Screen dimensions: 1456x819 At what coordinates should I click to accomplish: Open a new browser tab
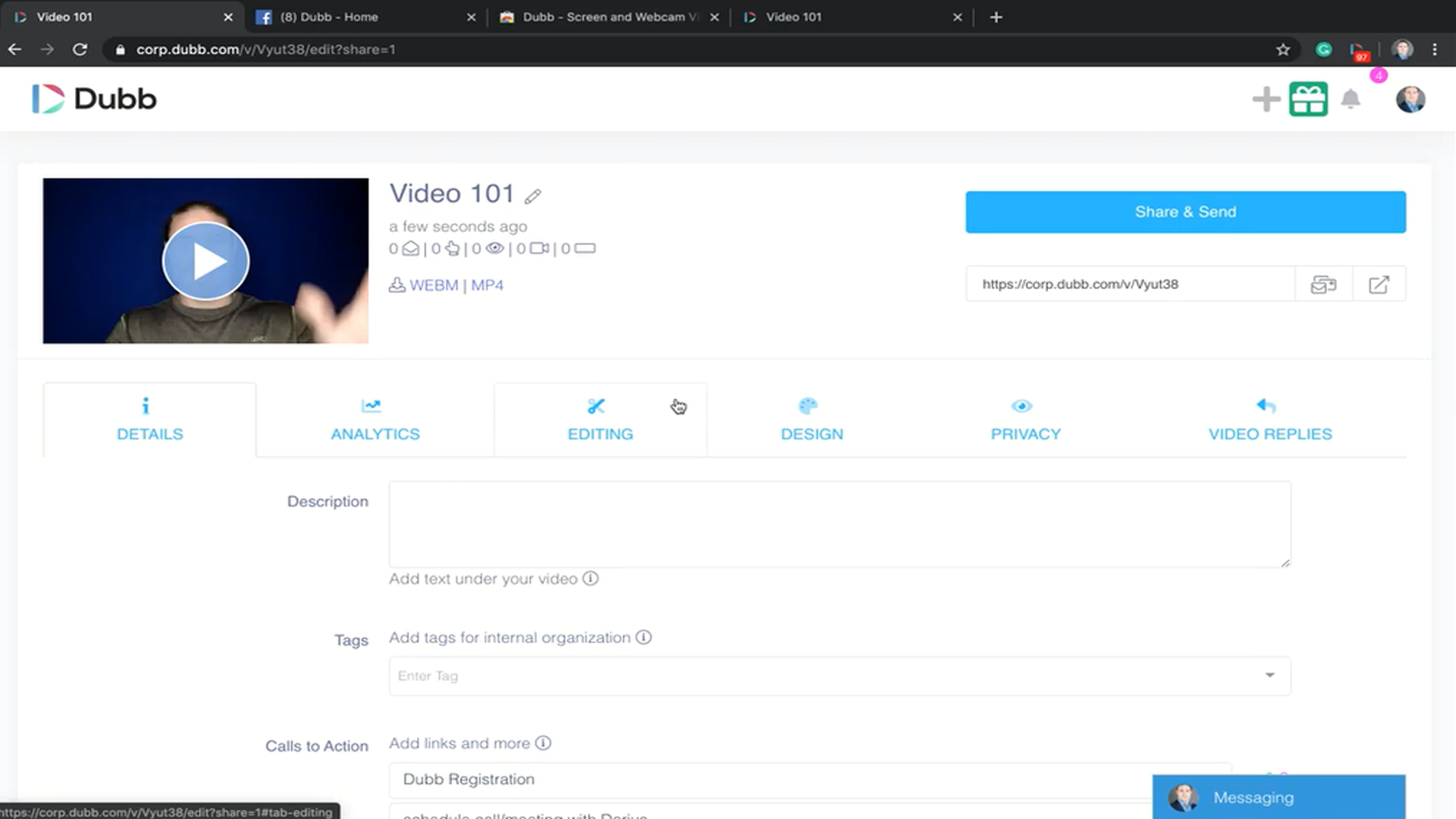pos(996,17)
